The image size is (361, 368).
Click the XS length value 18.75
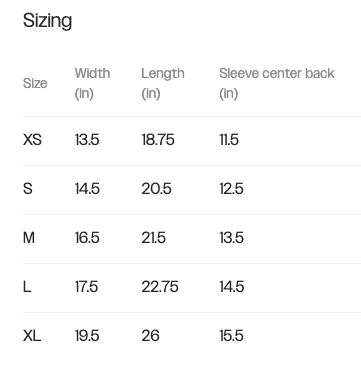tap(158, 140)
